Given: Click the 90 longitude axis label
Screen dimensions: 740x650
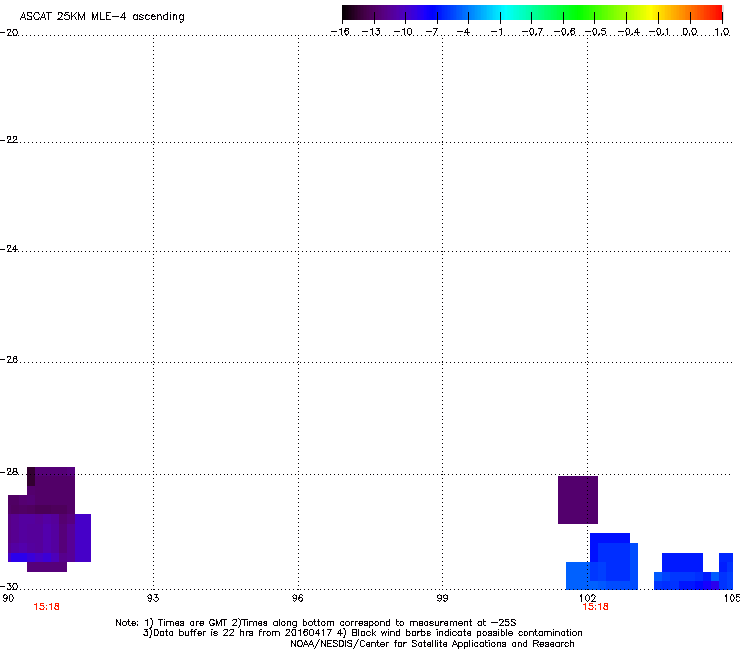Looking at the screenshot, I should coord(8,598).
